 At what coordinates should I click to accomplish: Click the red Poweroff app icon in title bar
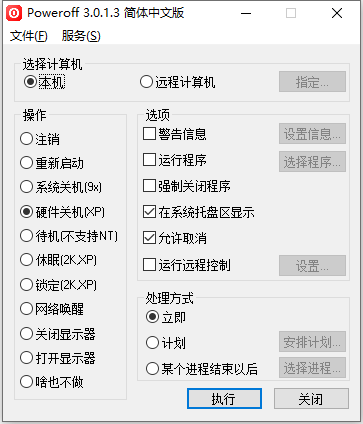pos(14,13)
